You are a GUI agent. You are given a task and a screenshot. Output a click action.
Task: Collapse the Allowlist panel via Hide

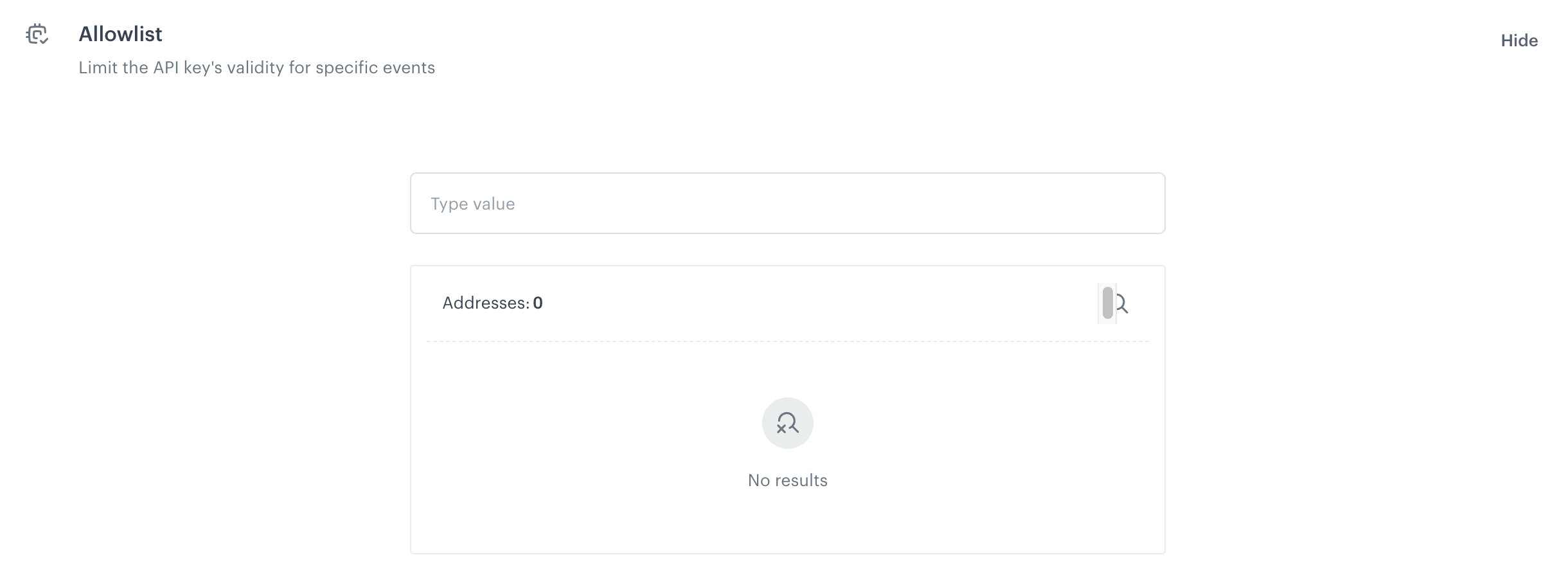pyautogui.click(x=1519, y=41)
